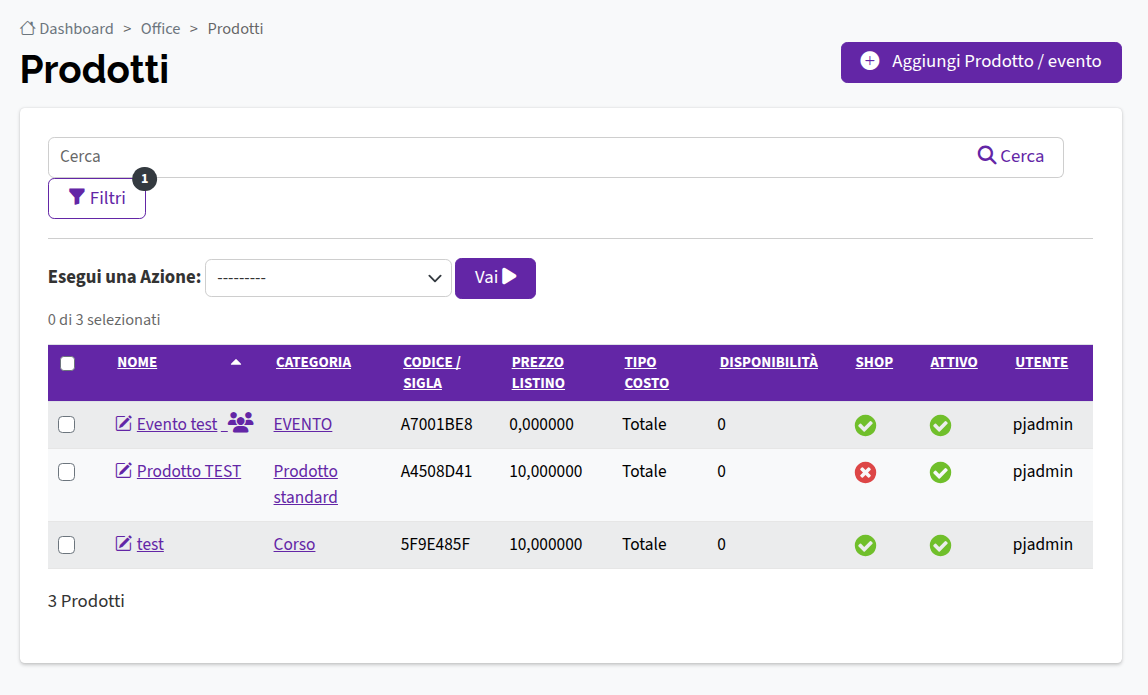Navigate to Office in the breadcrumb
The height and width of the screenshot is (695, 1148).
(x=160, y=29)
